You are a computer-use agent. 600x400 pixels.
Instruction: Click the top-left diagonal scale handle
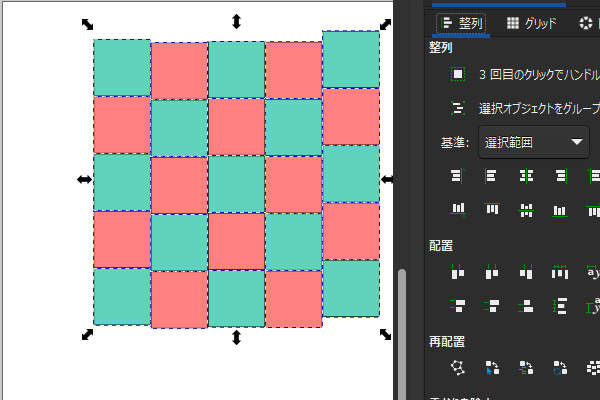point(88,24)
